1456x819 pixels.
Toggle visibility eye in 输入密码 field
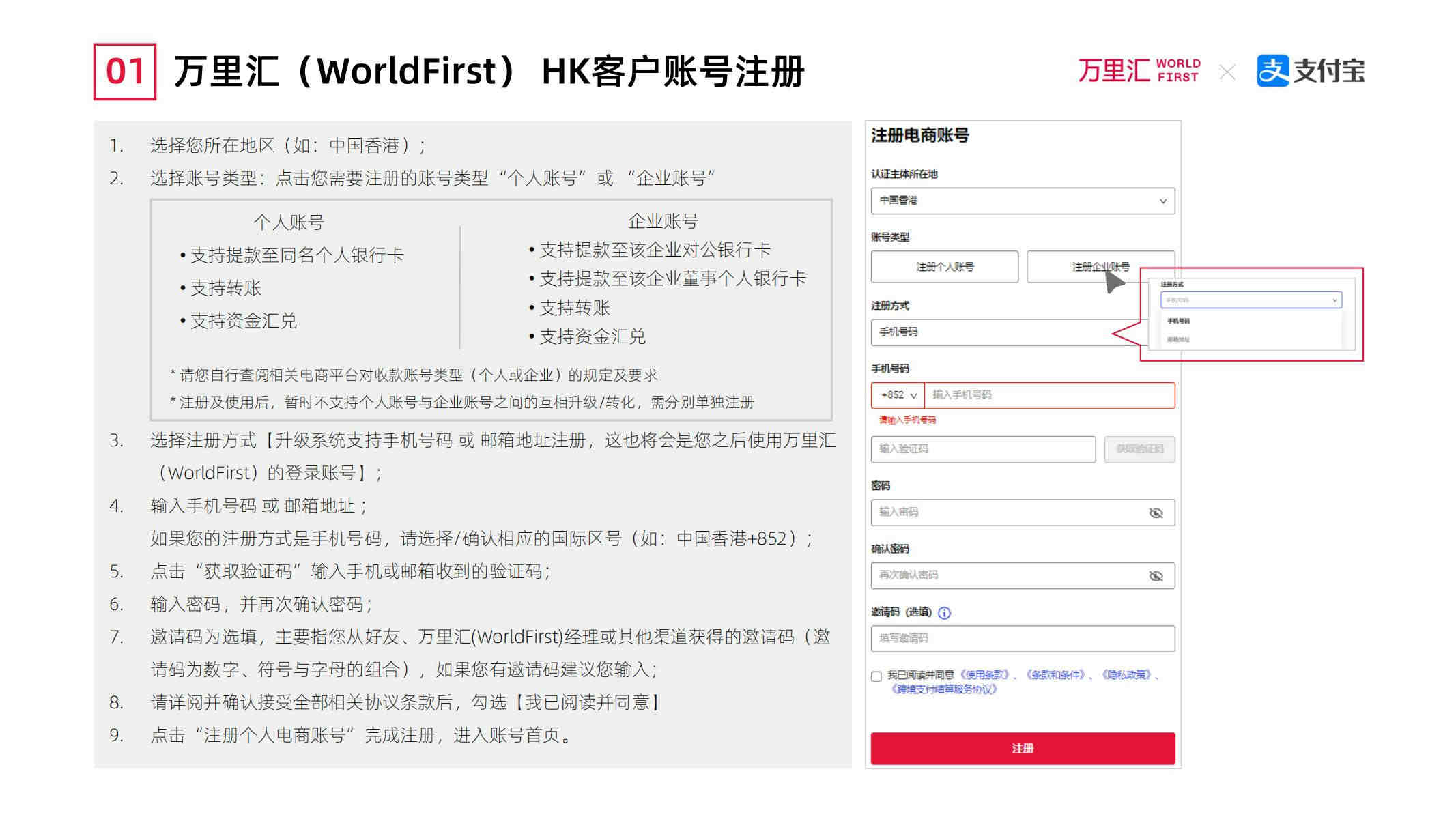point(1156,513)
